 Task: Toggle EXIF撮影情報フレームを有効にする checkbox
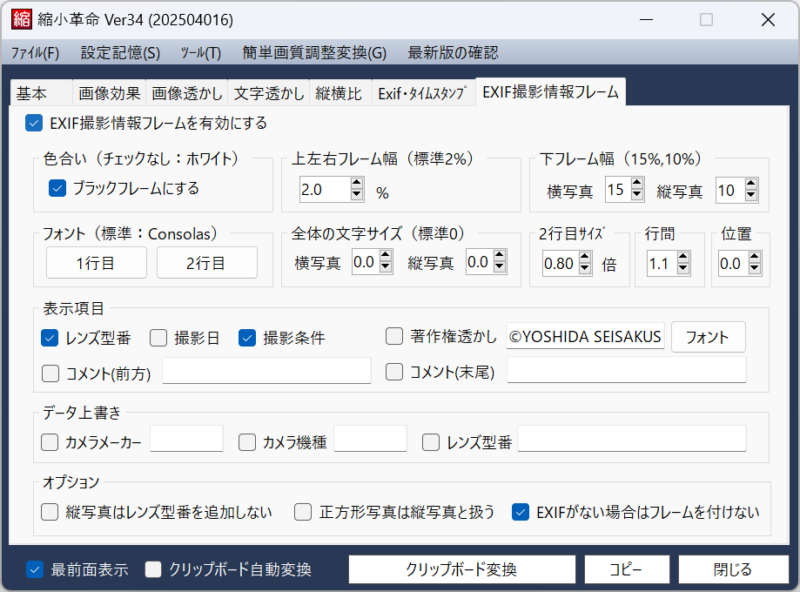[34, 123]
